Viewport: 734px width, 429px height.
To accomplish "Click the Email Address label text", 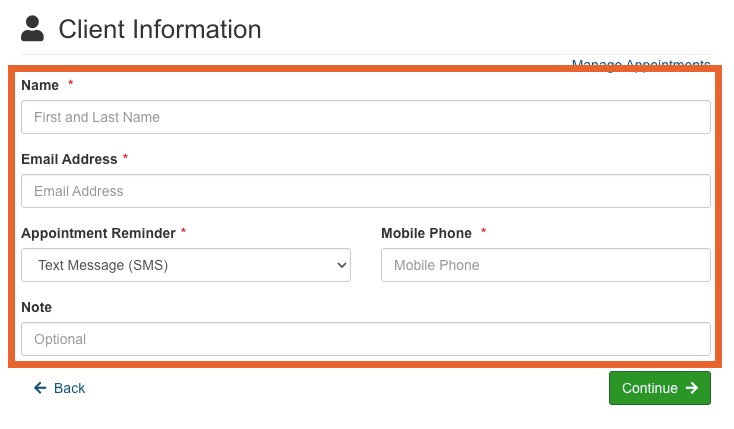I will (x=69, y=159).
